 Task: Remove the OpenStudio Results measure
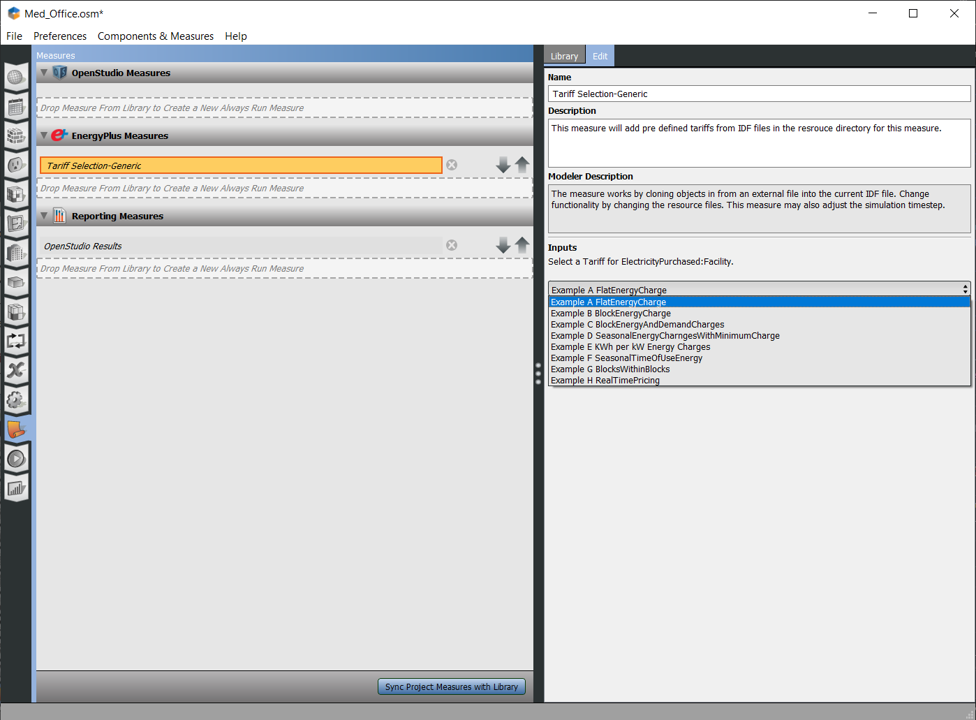(x=452, y=245)
